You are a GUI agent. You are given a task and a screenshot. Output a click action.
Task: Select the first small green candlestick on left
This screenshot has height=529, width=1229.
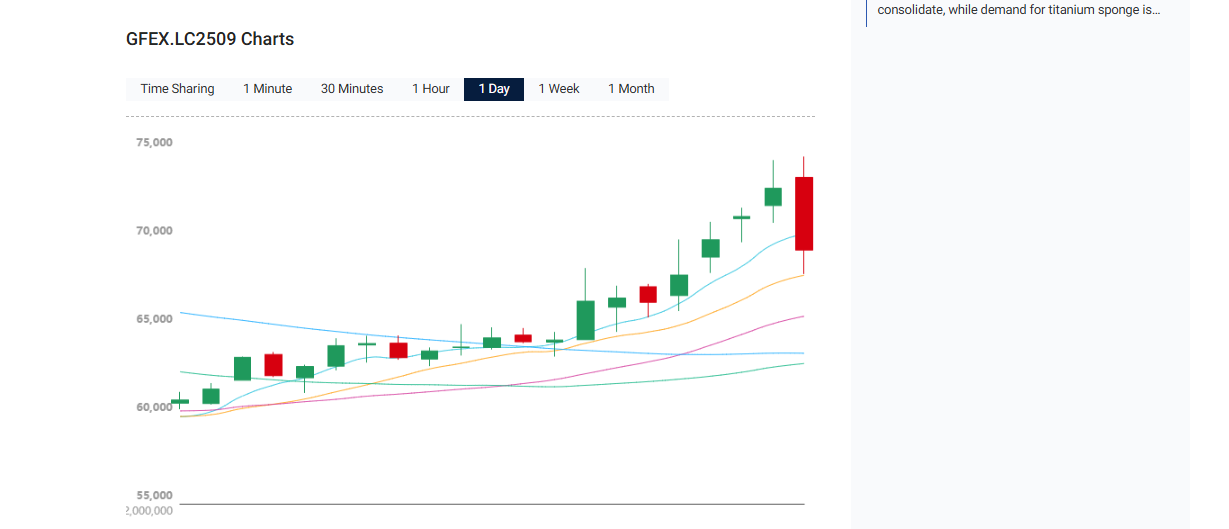(180, 401)
